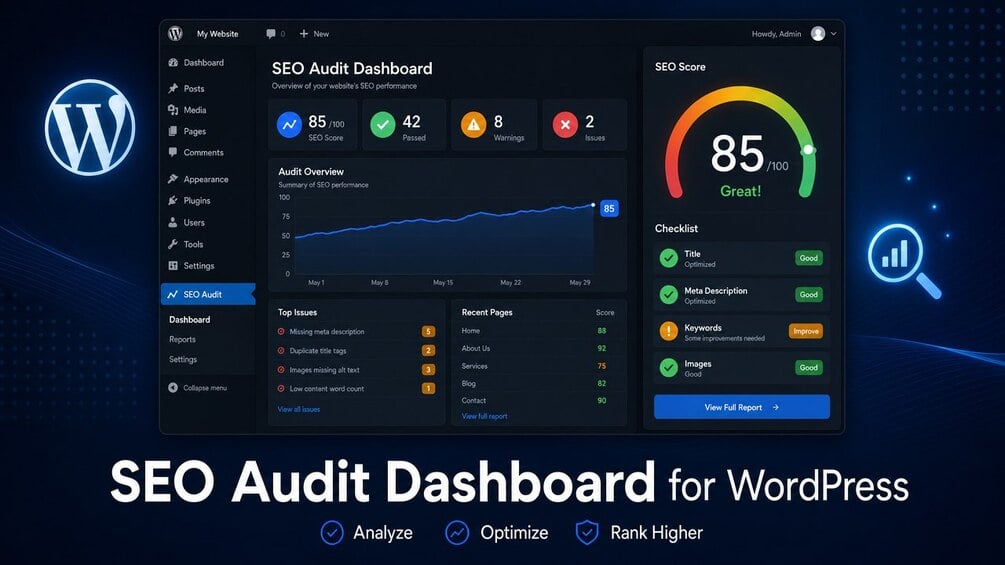Click the Score column header
The height and width of the screenshot is (565, 1005).
605,313
